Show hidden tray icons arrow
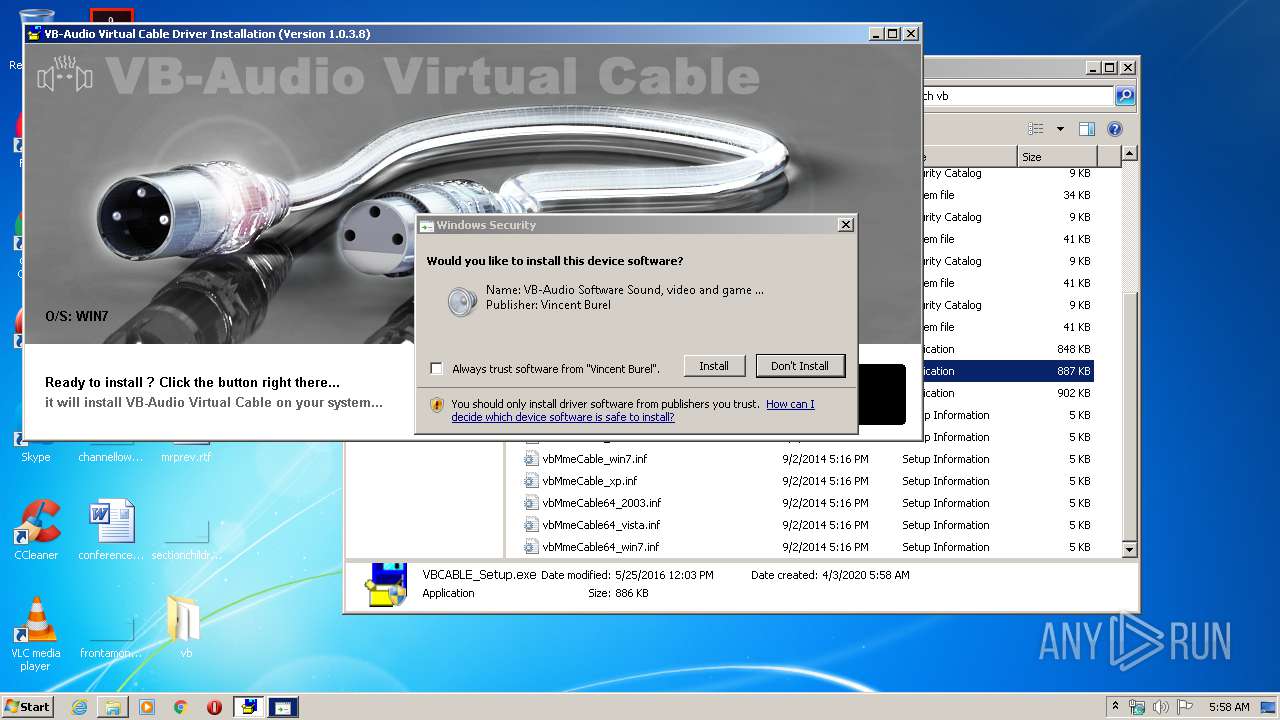 1116,707
